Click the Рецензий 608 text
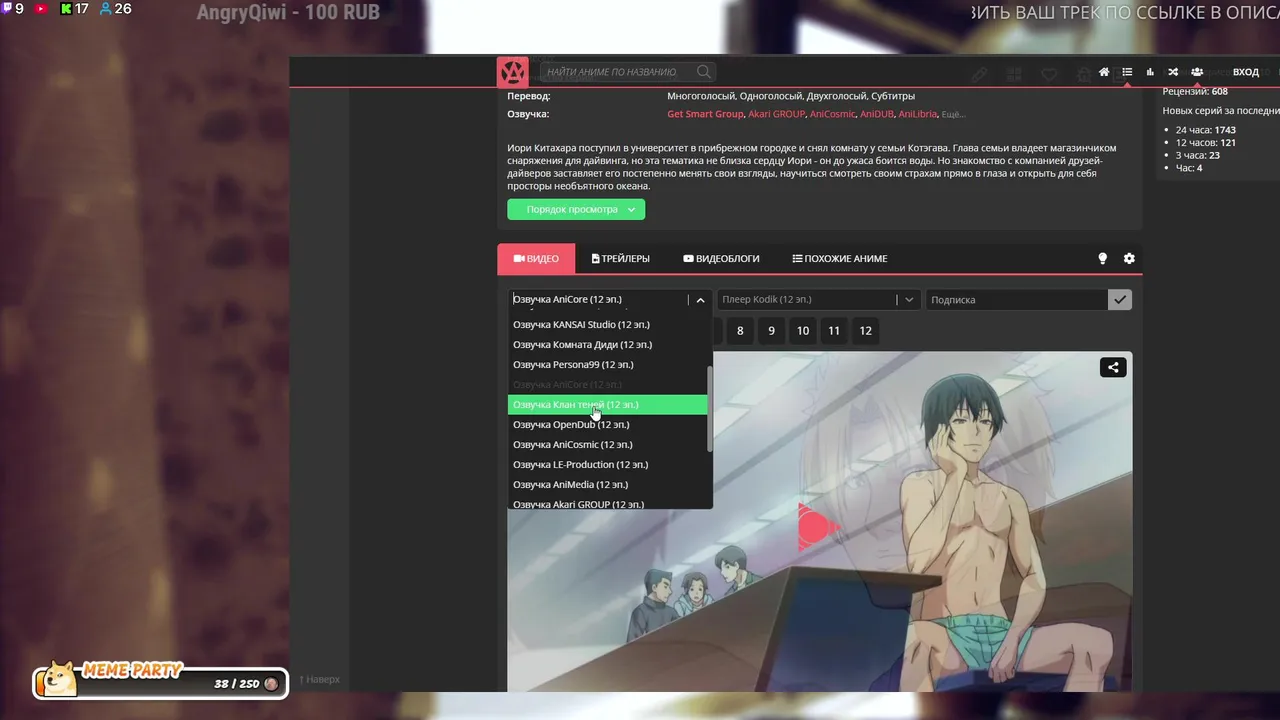The image size is (1280, 720). (1195, 91)
